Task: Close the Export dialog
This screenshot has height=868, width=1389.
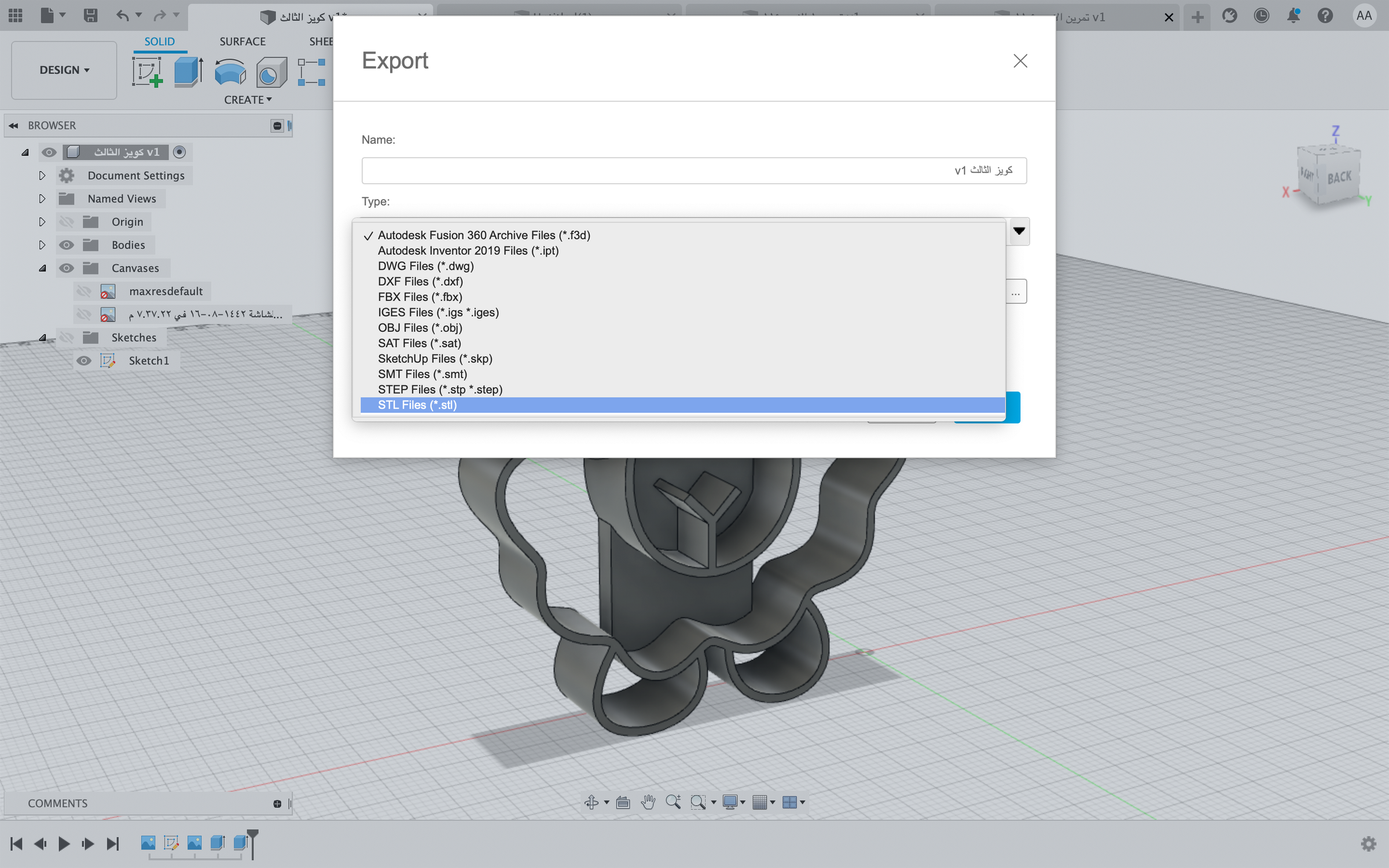Action: tap(1020, 61)
